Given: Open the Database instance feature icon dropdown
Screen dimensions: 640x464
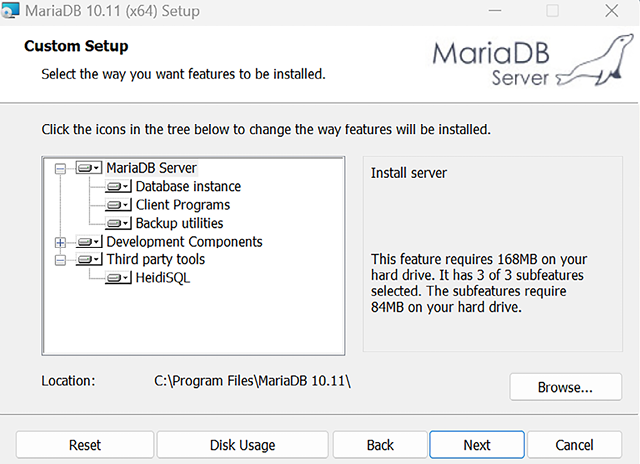Looking at the screenshot, I should pos(120,187).
